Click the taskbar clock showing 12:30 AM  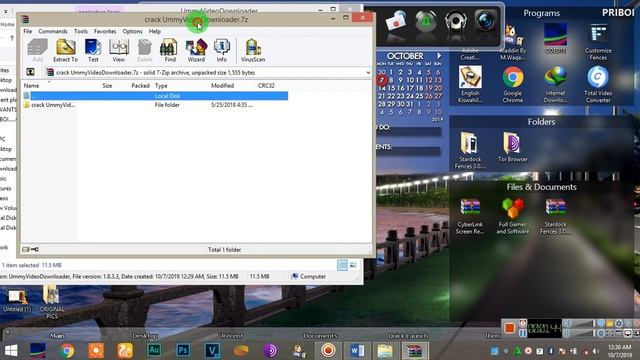pyautogui.click(x=620, y=351)
